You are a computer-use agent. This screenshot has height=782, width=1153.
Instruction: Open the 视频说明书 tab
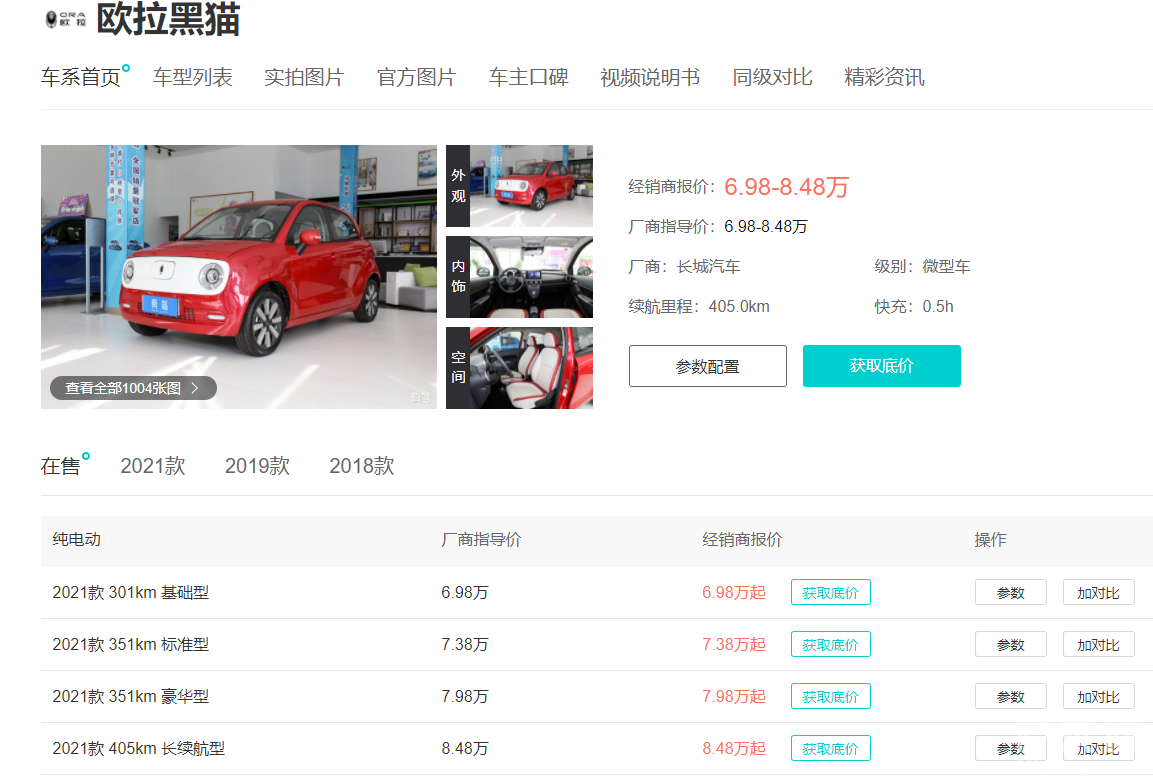(x=650, y=78)
